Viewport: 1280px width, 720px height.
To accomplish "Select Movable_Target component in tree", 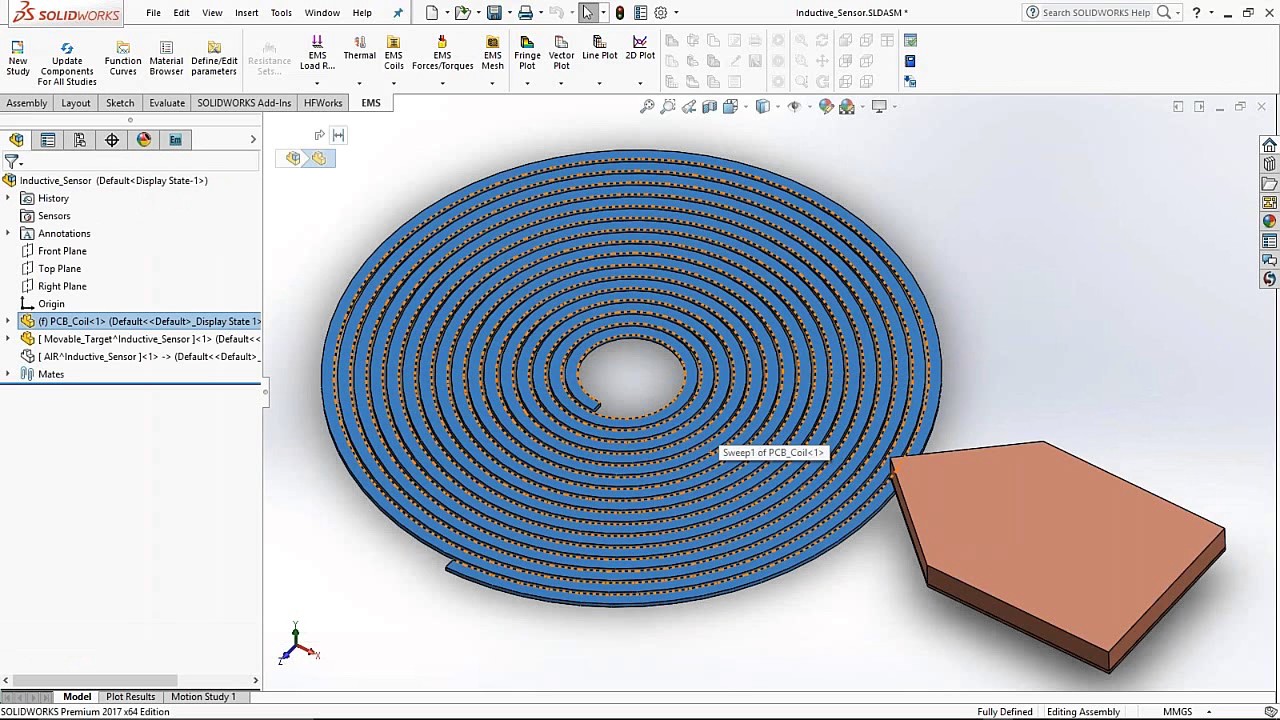I will (140, 339).
